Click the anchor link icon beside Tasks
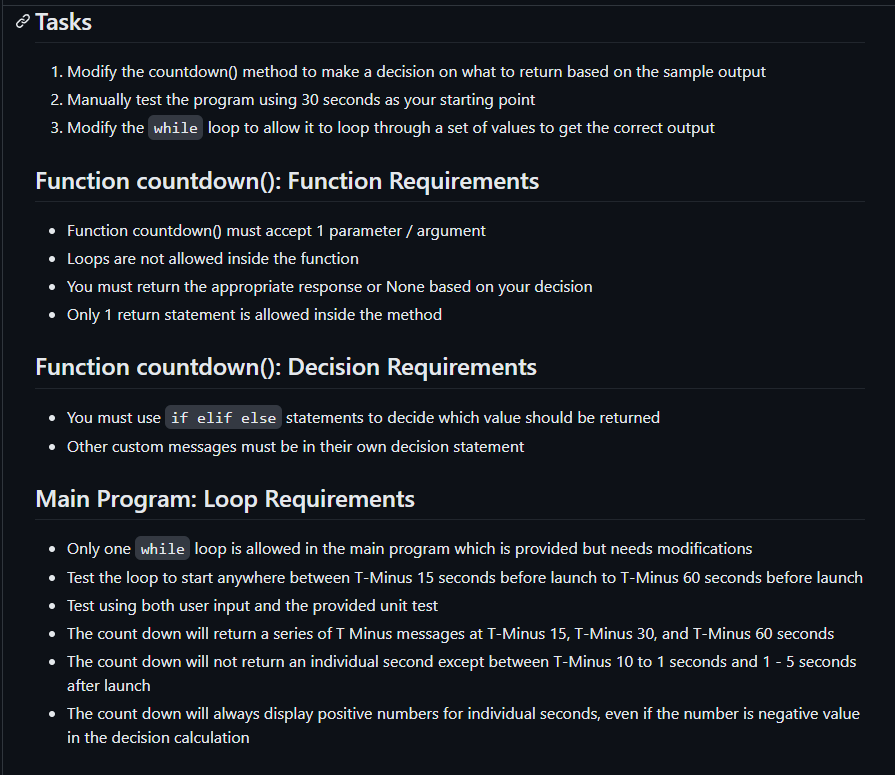 point(22,22)
